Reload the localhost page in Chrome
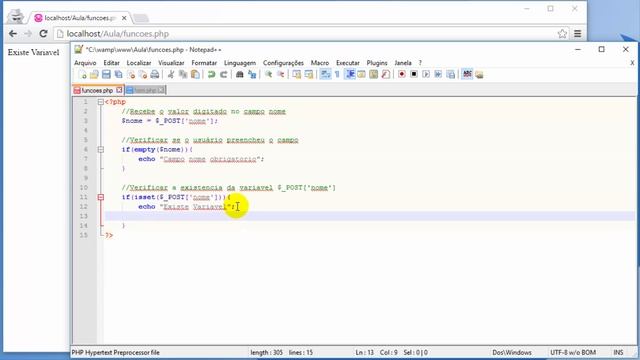This screenshot has width=640, height=360. click(43, 34)
